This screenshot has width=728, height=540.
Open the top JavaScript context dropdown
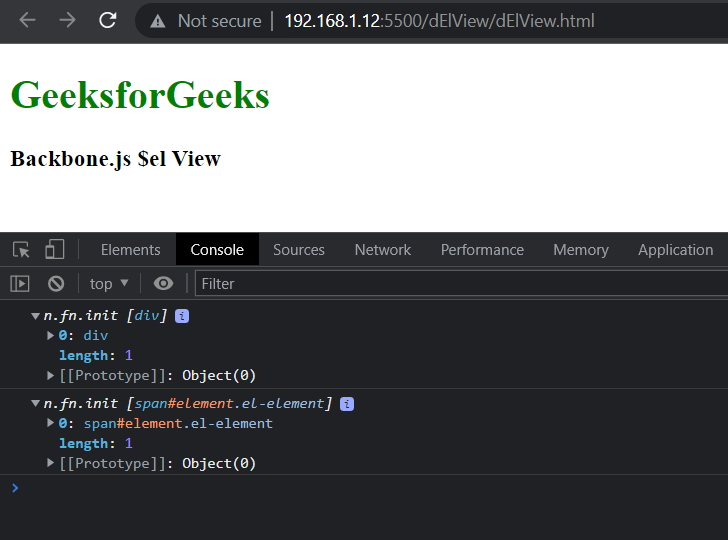(109, 284)
